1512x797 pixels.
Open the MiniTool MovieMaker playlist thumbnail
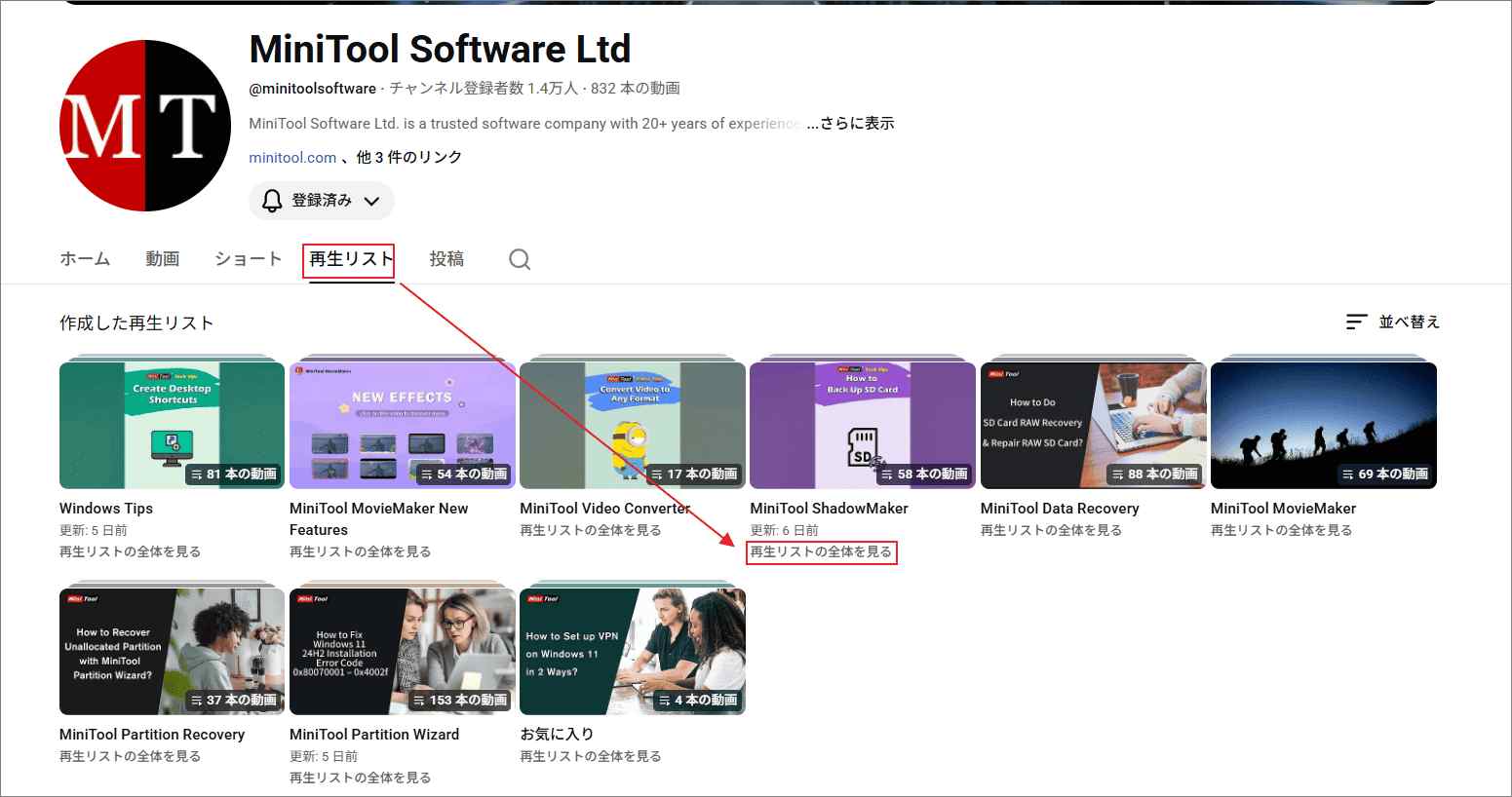pyautogui.click(x=1323, y=425)
